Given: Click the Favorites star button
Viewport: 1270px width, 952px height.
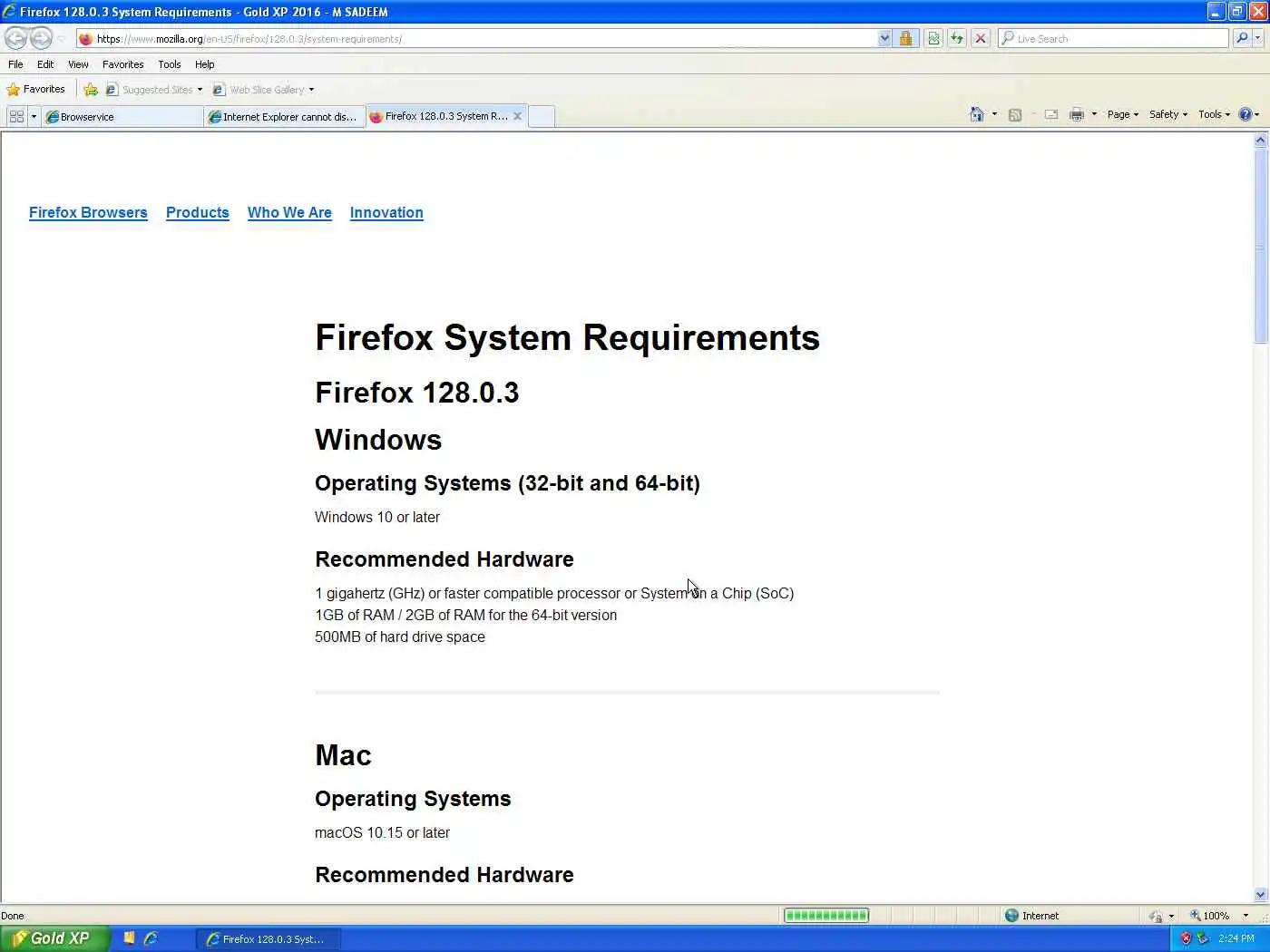Looking at the screenshot, I should tap(36, 89).
